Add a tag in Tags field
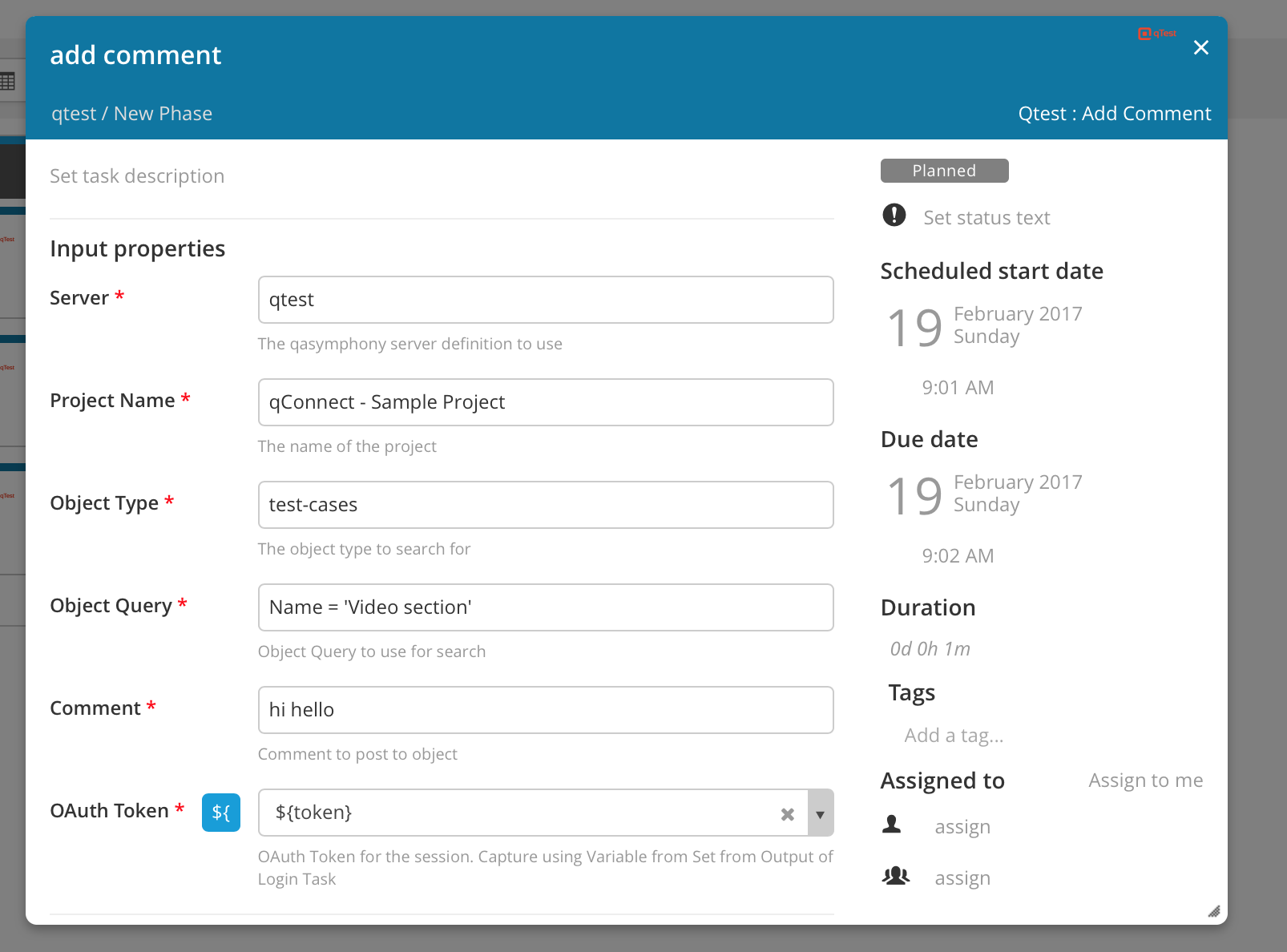 (x=954, y=736)
